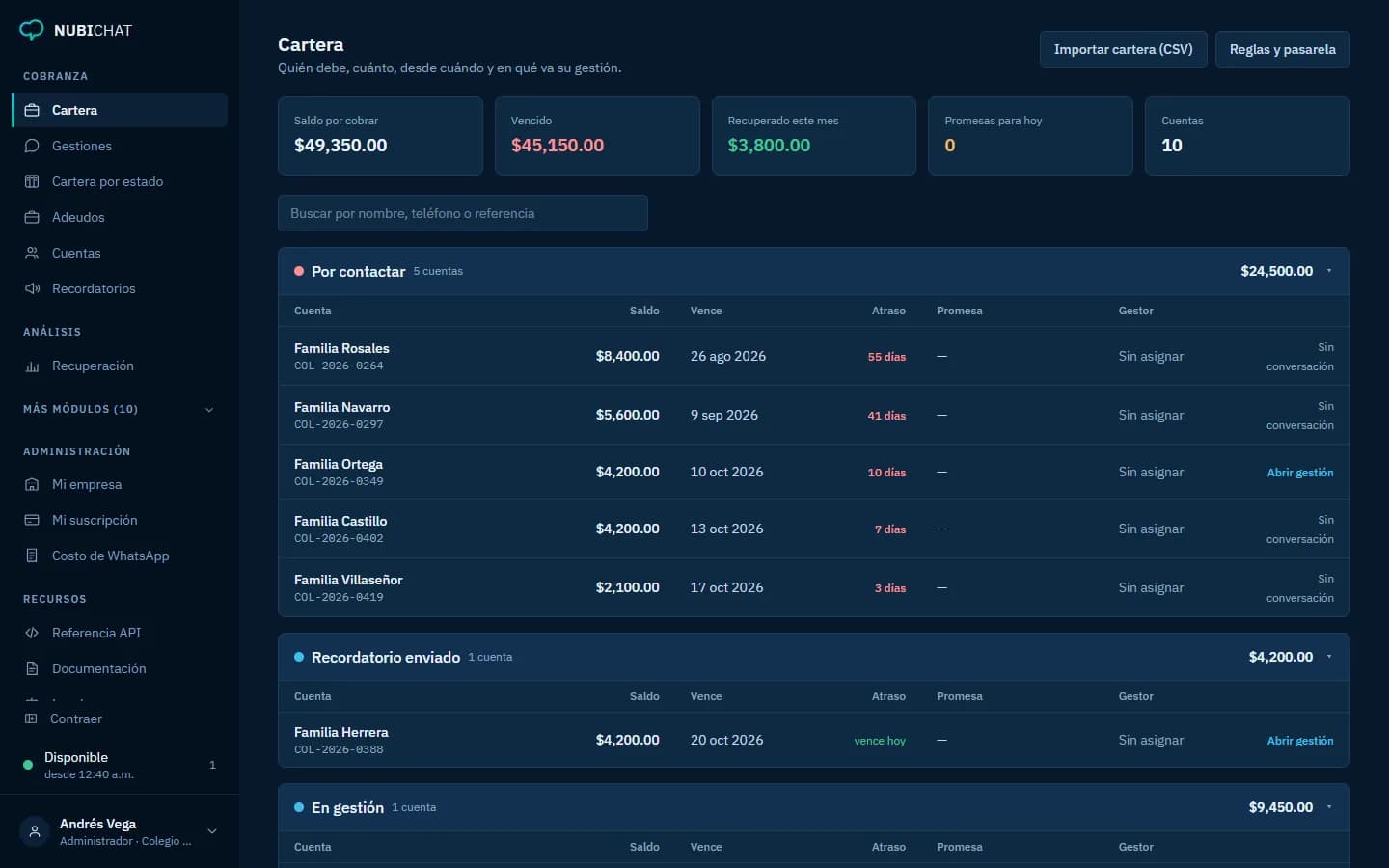Screen dimensions: 1389x868
Task: Toggle the Disponible availability status
Action: click(120, 765)
